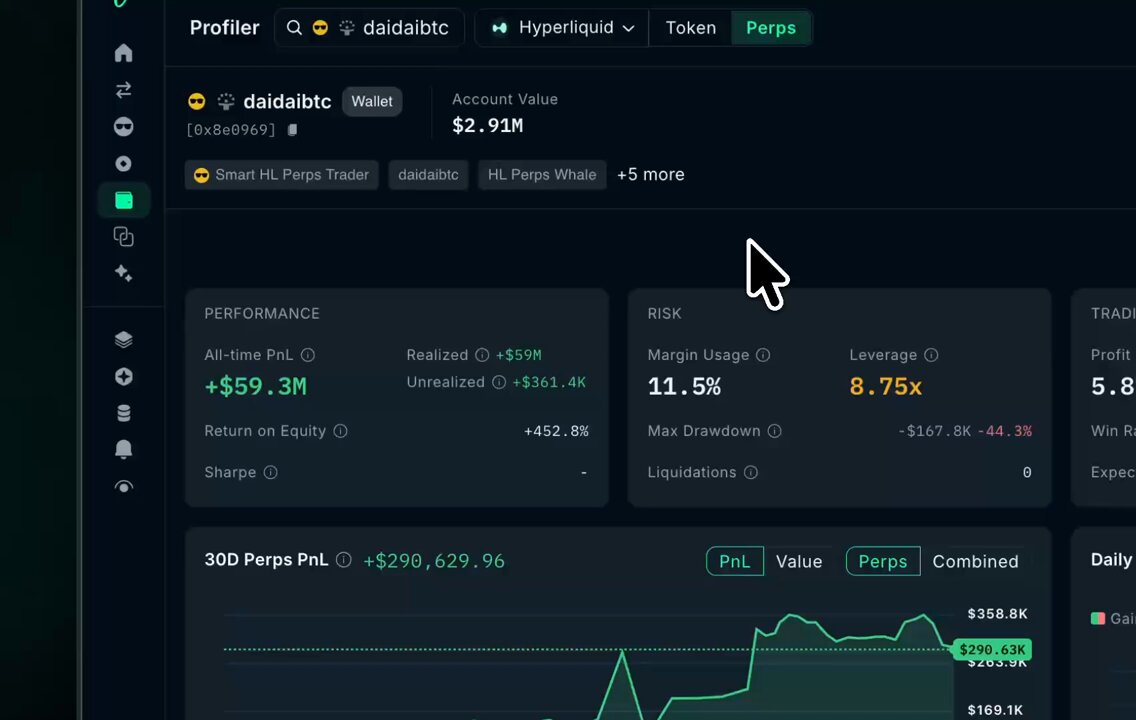1136x720 pixels.
Task: Switch to the Perps tab in header
Action: (x=771, y=28)
